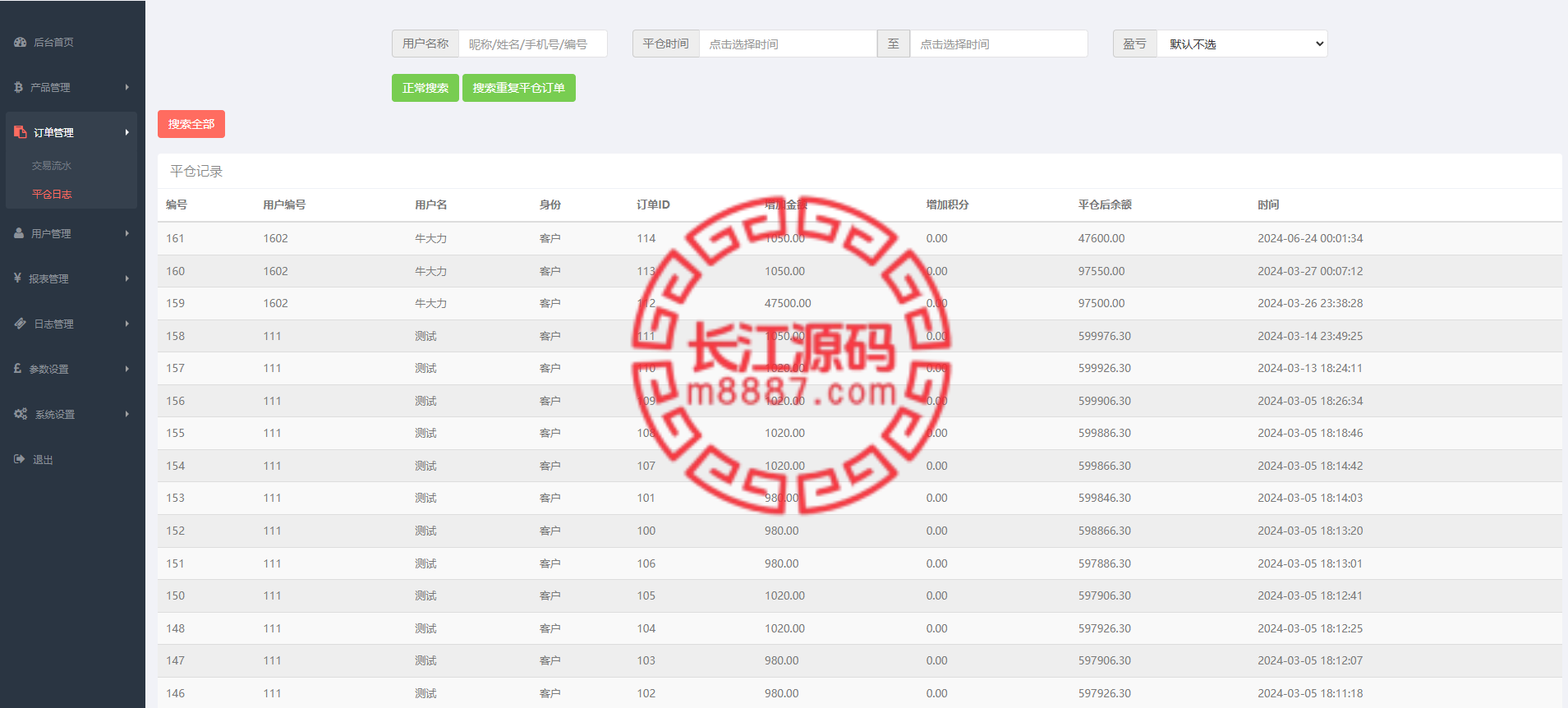
Task: Click balance value 97550.00
Action: pos(1101,271)
